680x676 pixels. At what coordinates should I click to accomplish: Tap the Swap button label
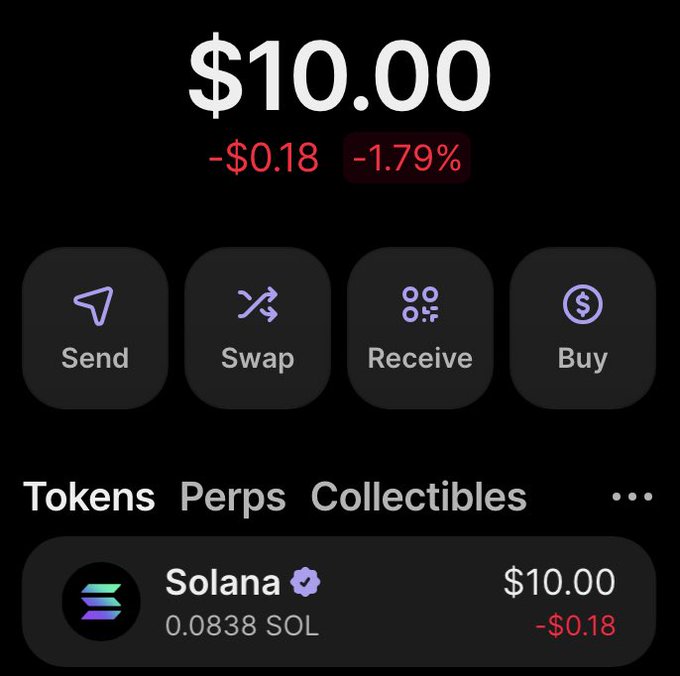(258, 359)
